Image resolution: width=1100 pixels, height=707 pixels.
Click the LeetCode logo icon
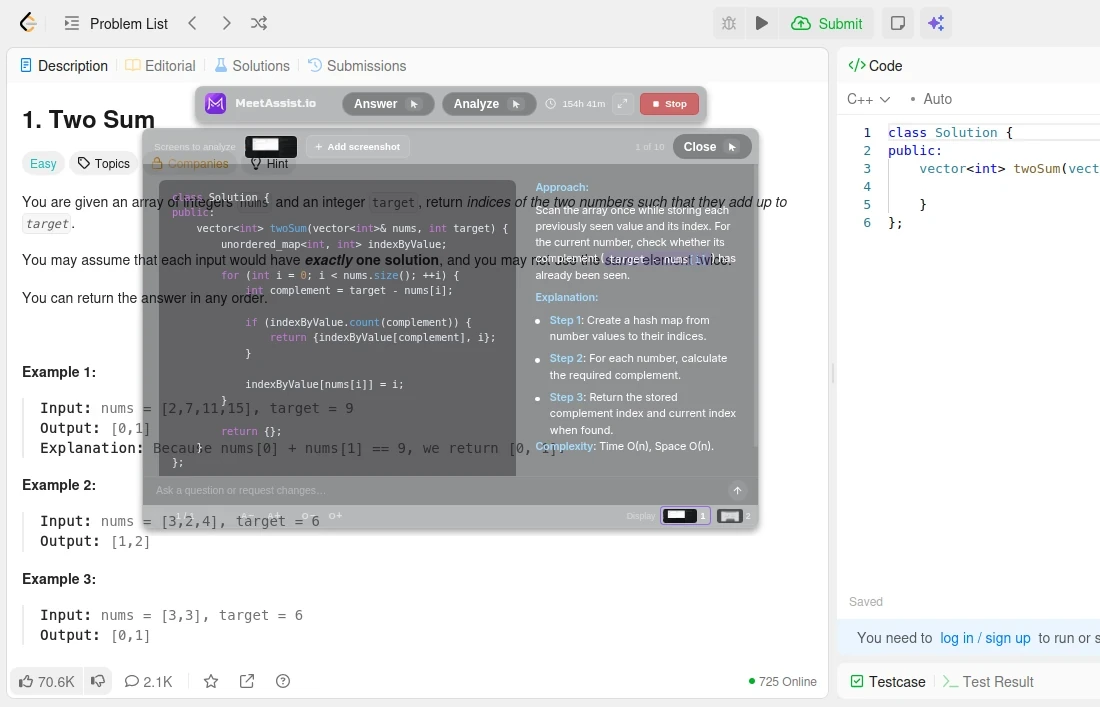(28, 23)
